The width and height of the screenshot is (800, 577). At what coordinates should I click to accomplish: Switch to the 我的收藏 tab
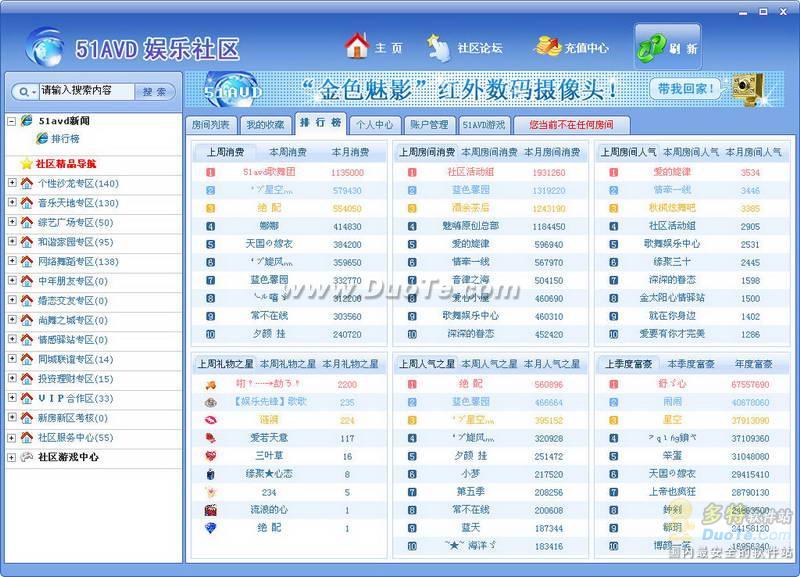click(265, 124)
